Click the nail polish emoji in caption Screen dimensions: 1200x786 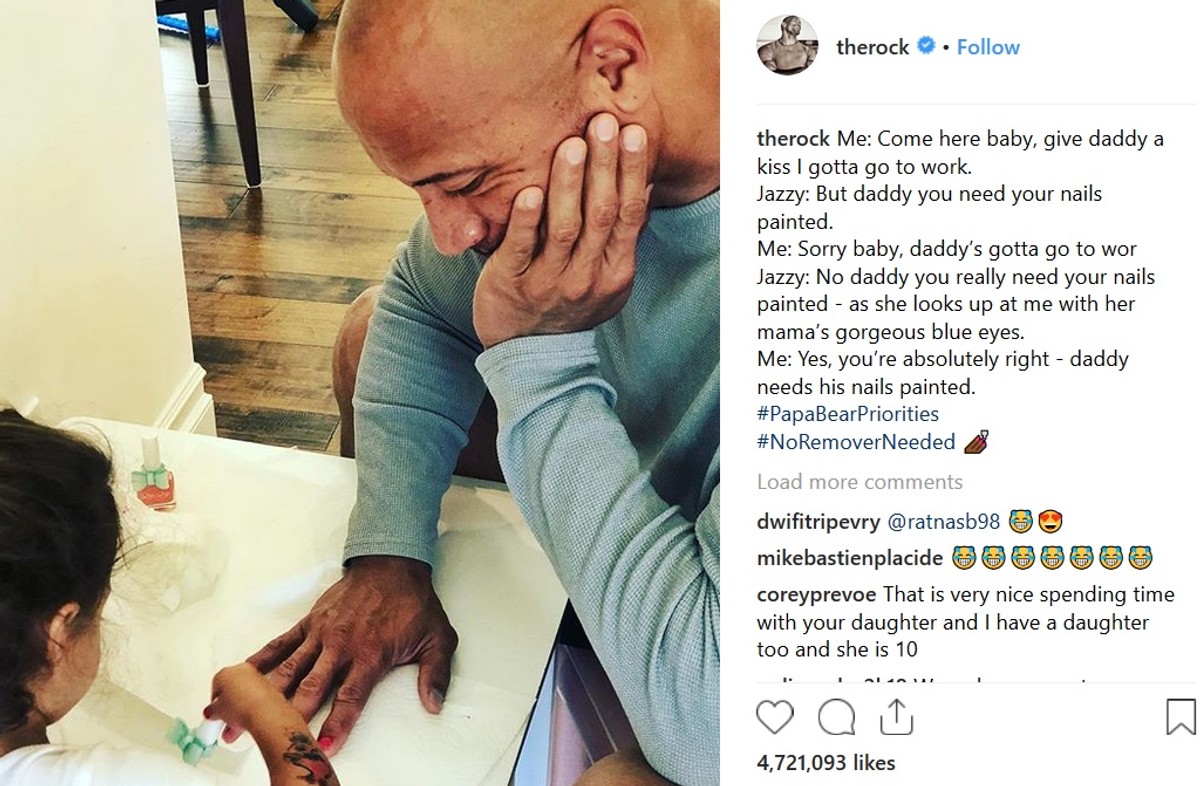(977, 441)
